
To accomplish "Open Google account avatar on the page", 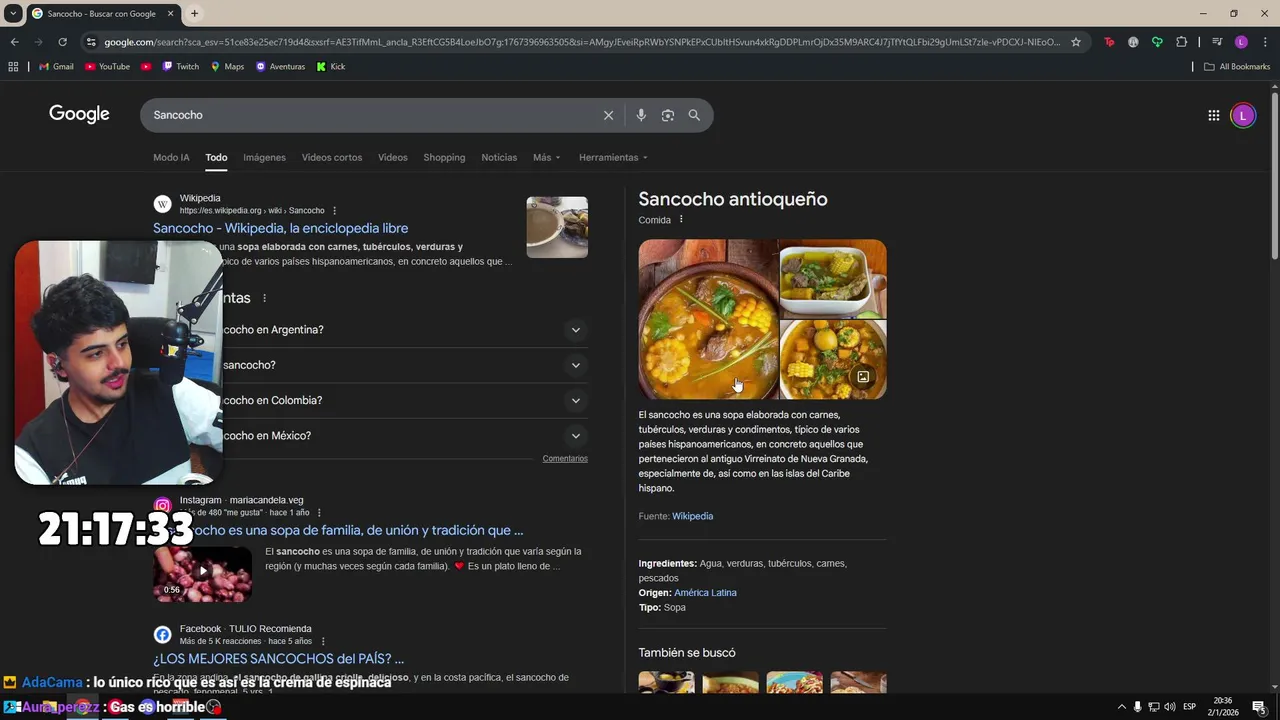I will 1243,115.
